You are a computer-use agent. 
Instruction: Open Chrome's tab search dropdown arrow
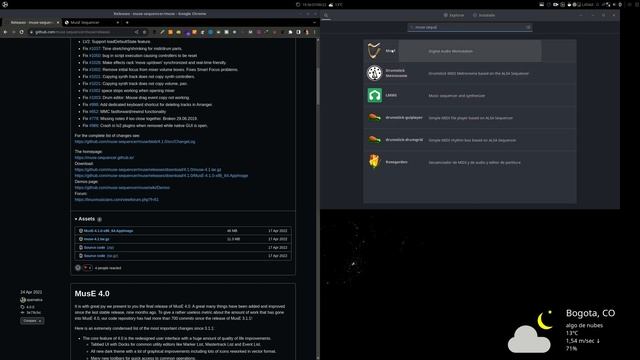point(314,22)
